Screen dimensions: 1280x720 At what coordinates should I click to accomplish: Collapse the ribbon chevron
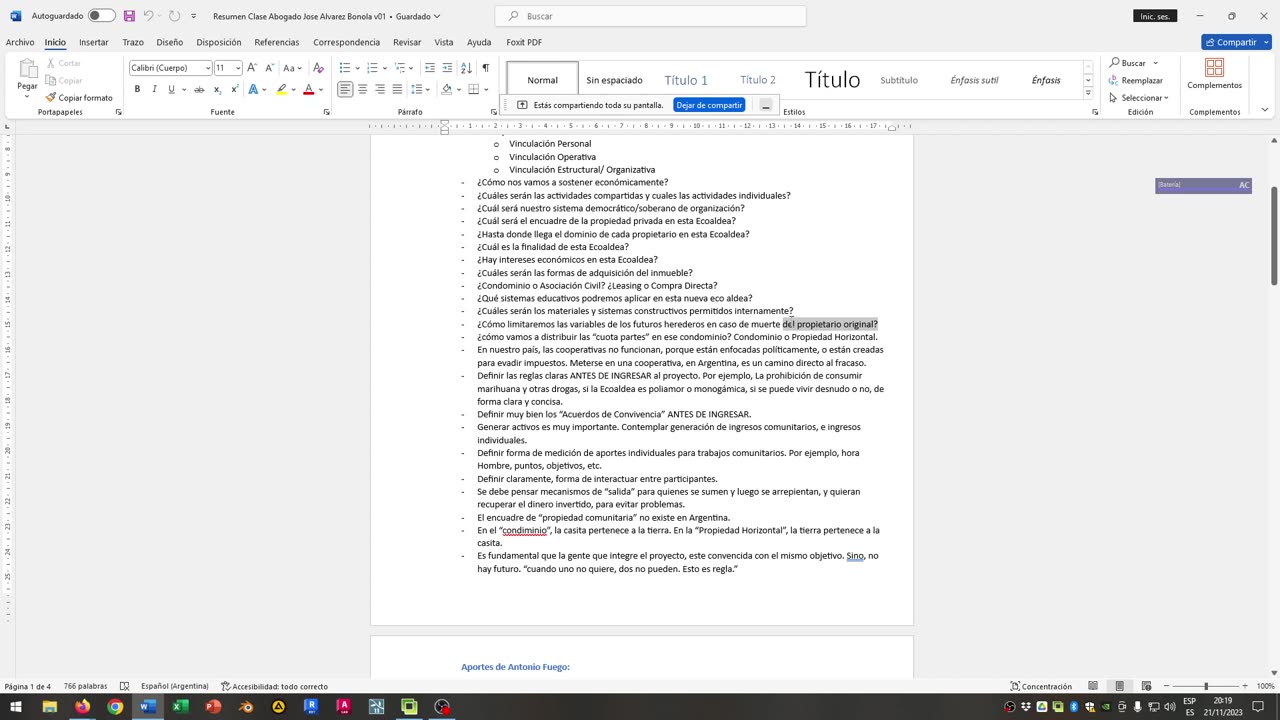click(x=1264, y=110)
